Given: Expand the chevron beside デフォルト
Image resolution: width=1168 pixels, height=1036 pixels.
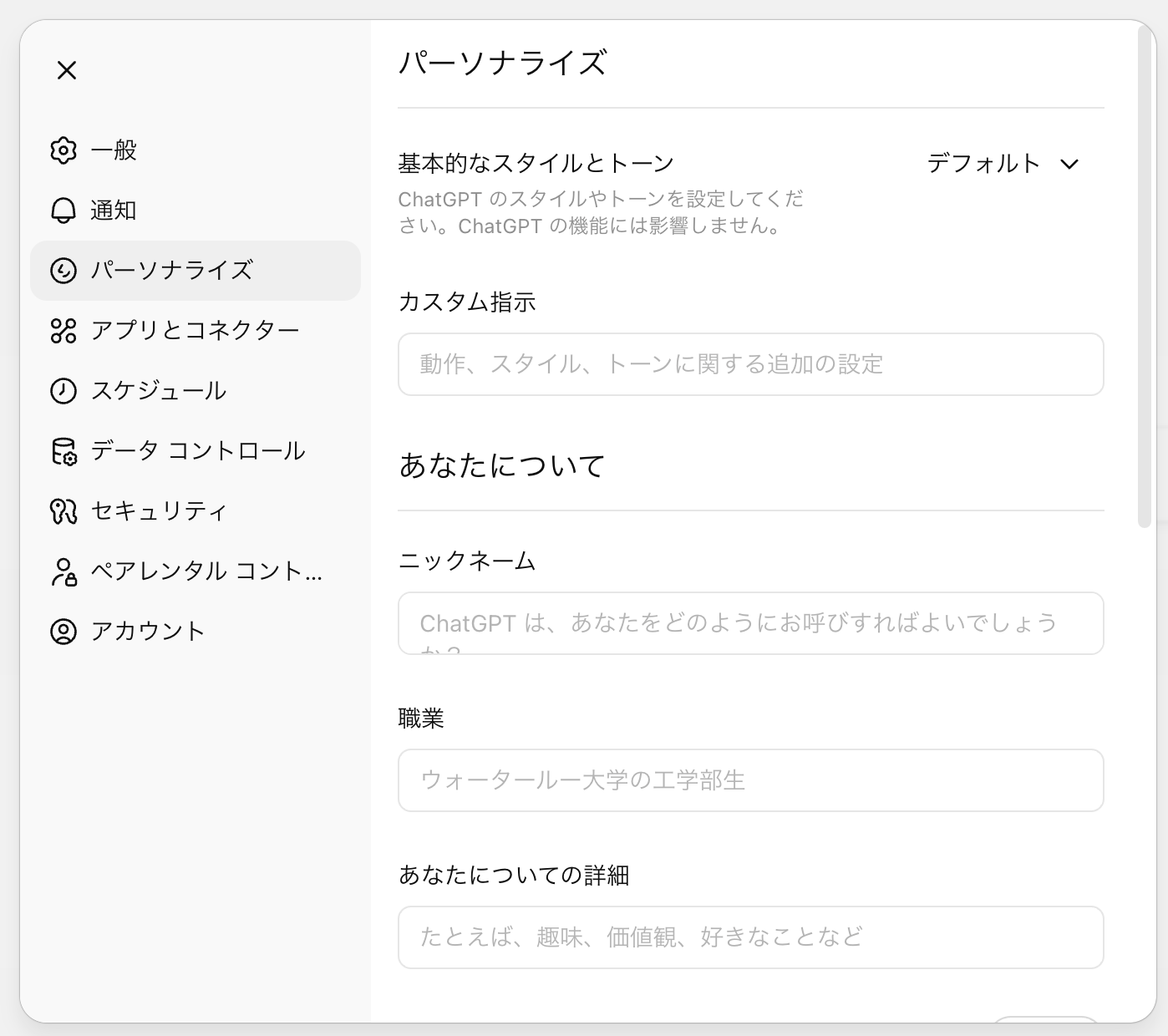Looking at the screenshot, I should [x=1069, y=164].
